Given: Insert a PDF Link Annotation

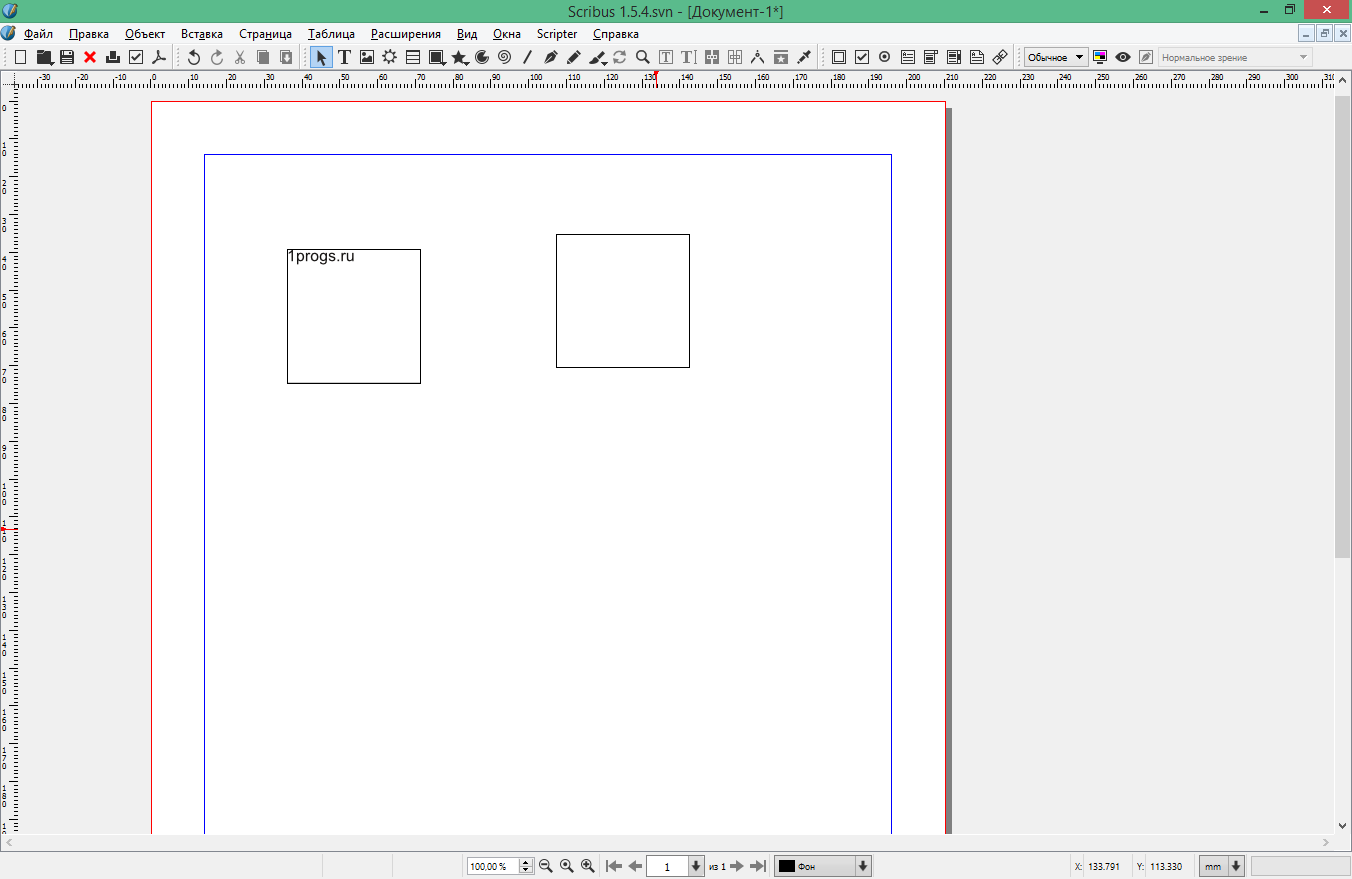Looking at the screenshot, I should [x=1000, y=57].
